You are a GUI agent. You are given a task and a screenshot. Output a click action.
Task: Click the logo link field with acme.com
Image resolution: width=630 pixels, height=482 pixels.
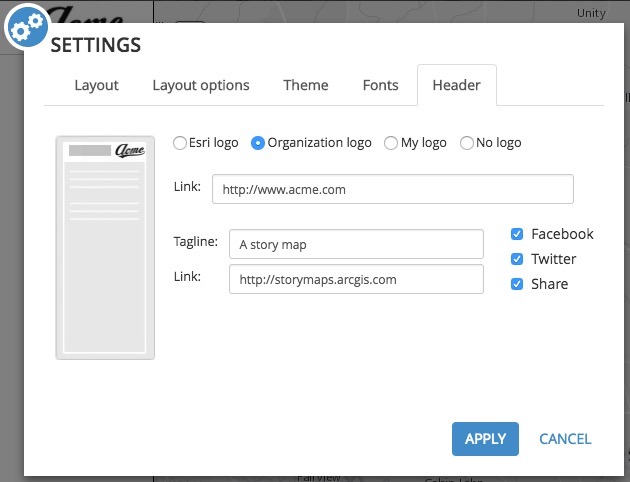coord(392,189)
